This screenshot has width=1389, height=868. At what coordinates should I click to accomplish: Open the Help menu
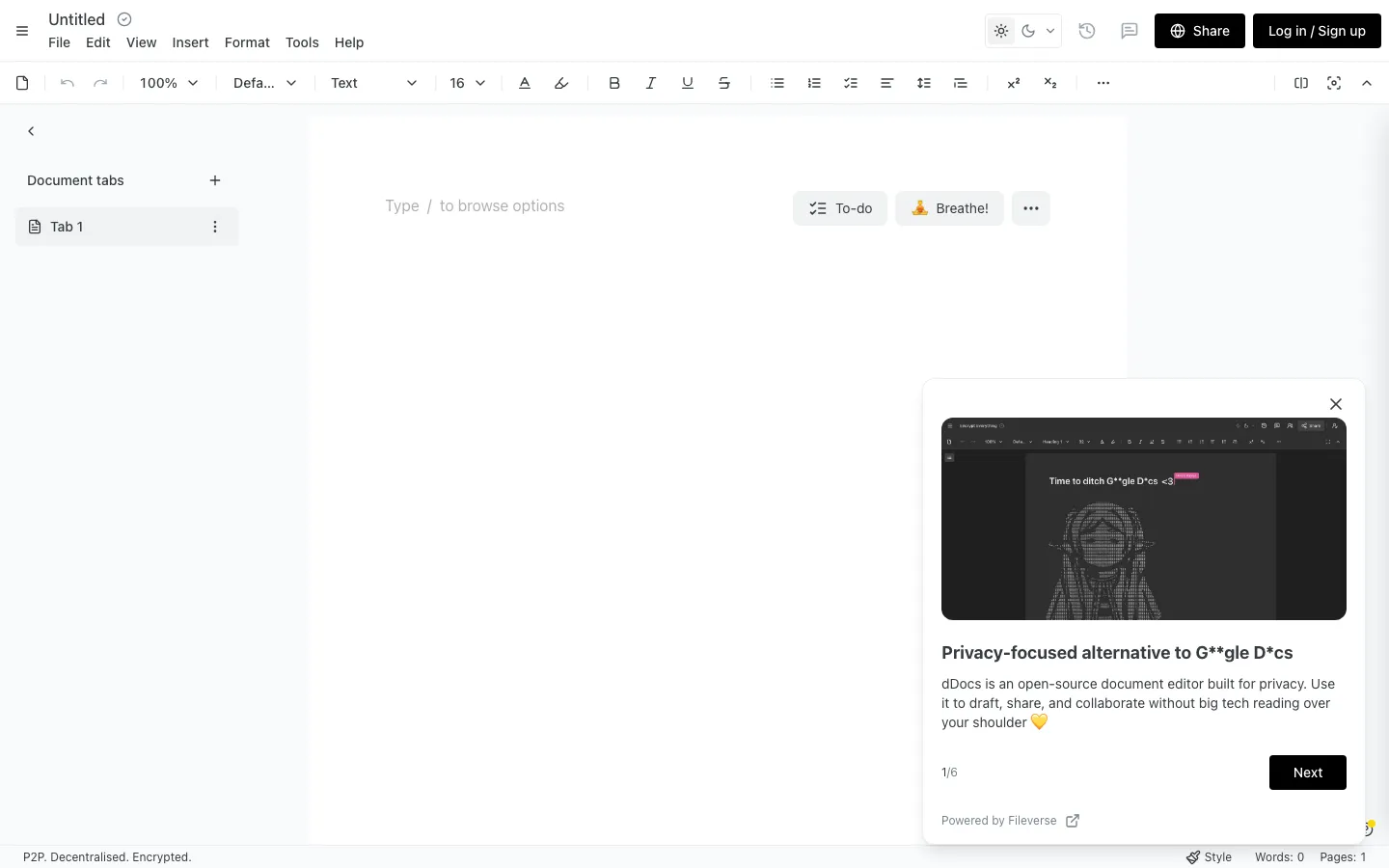(x=349, y=42)
